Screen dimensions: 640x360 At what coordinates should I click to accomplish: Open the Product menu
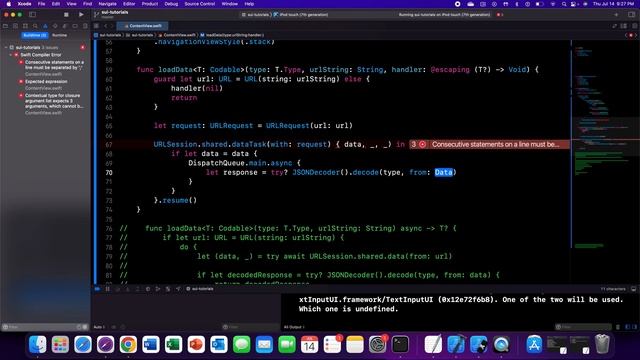click(150, 4)
